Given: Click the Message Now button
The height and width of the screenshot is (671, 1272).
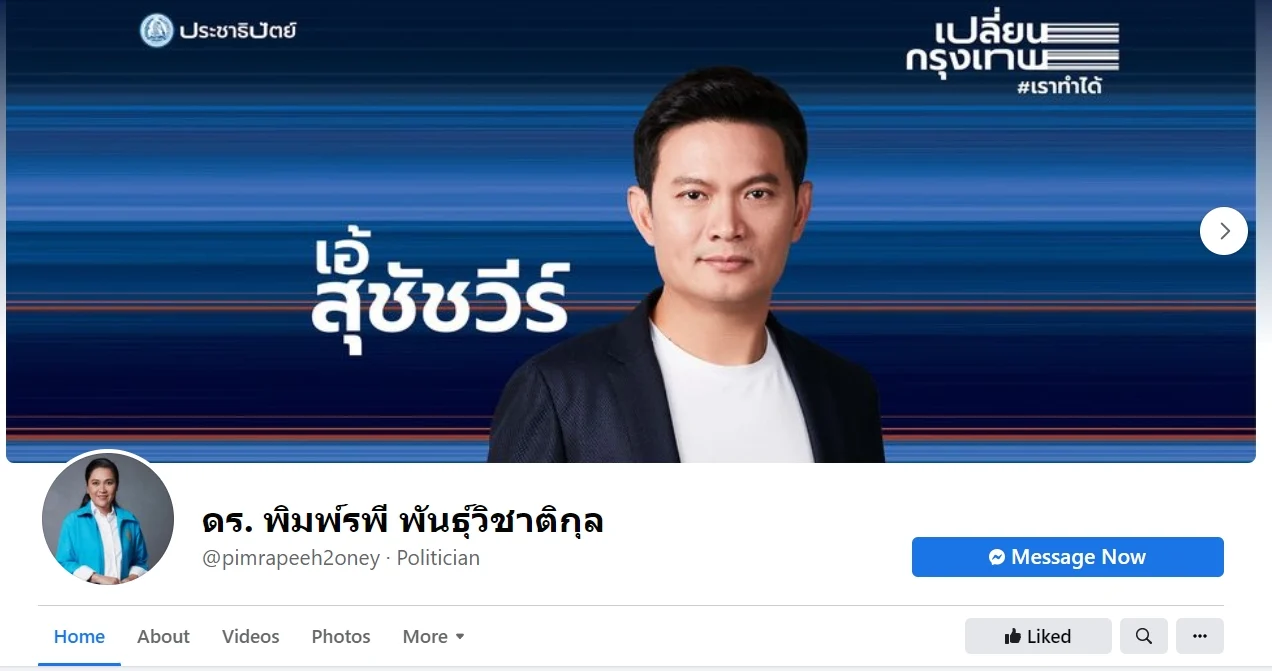Looking at the screenshot, I should click(1068, 557).
